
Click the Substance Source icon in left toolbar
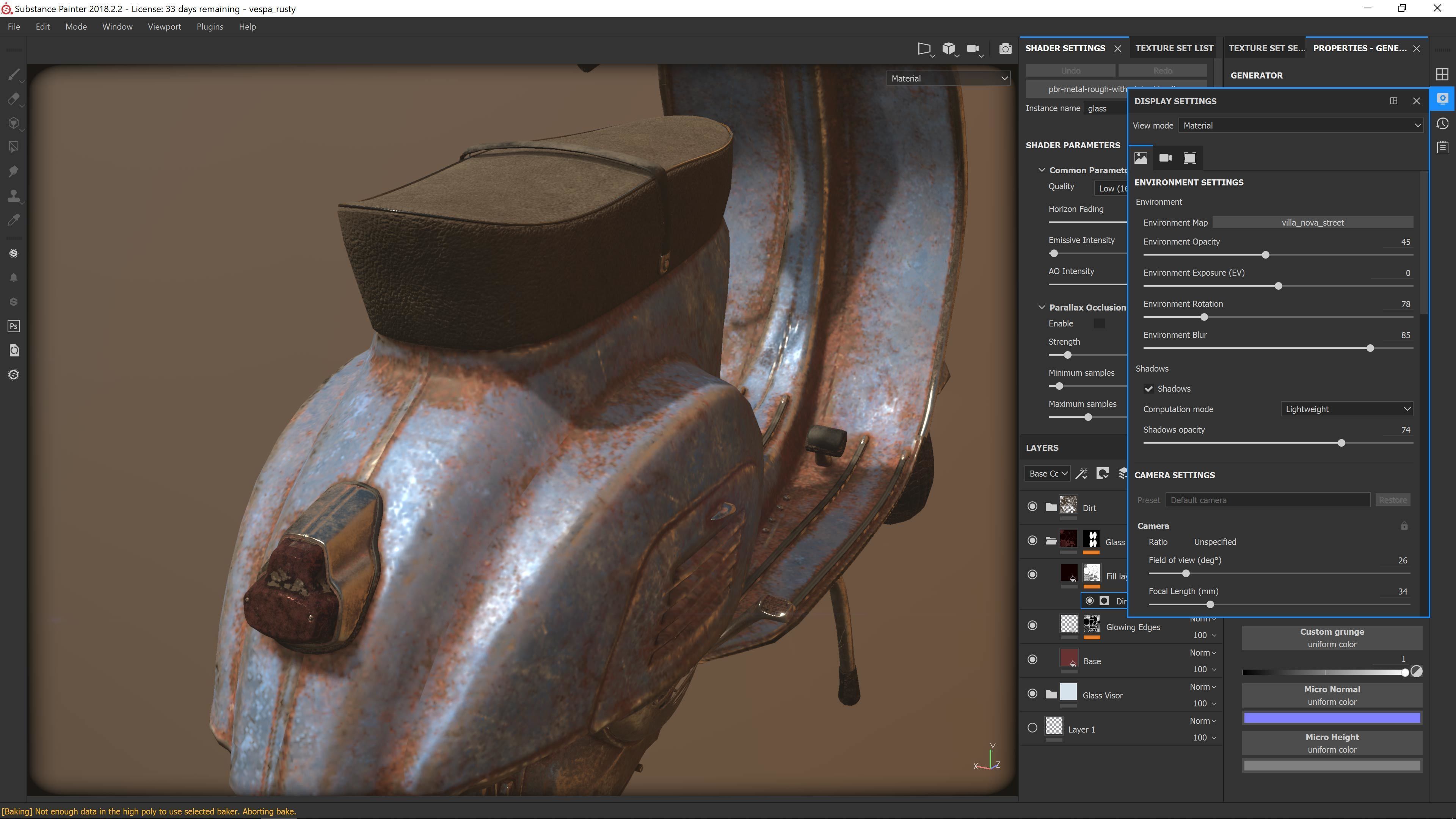click(14, 253)
